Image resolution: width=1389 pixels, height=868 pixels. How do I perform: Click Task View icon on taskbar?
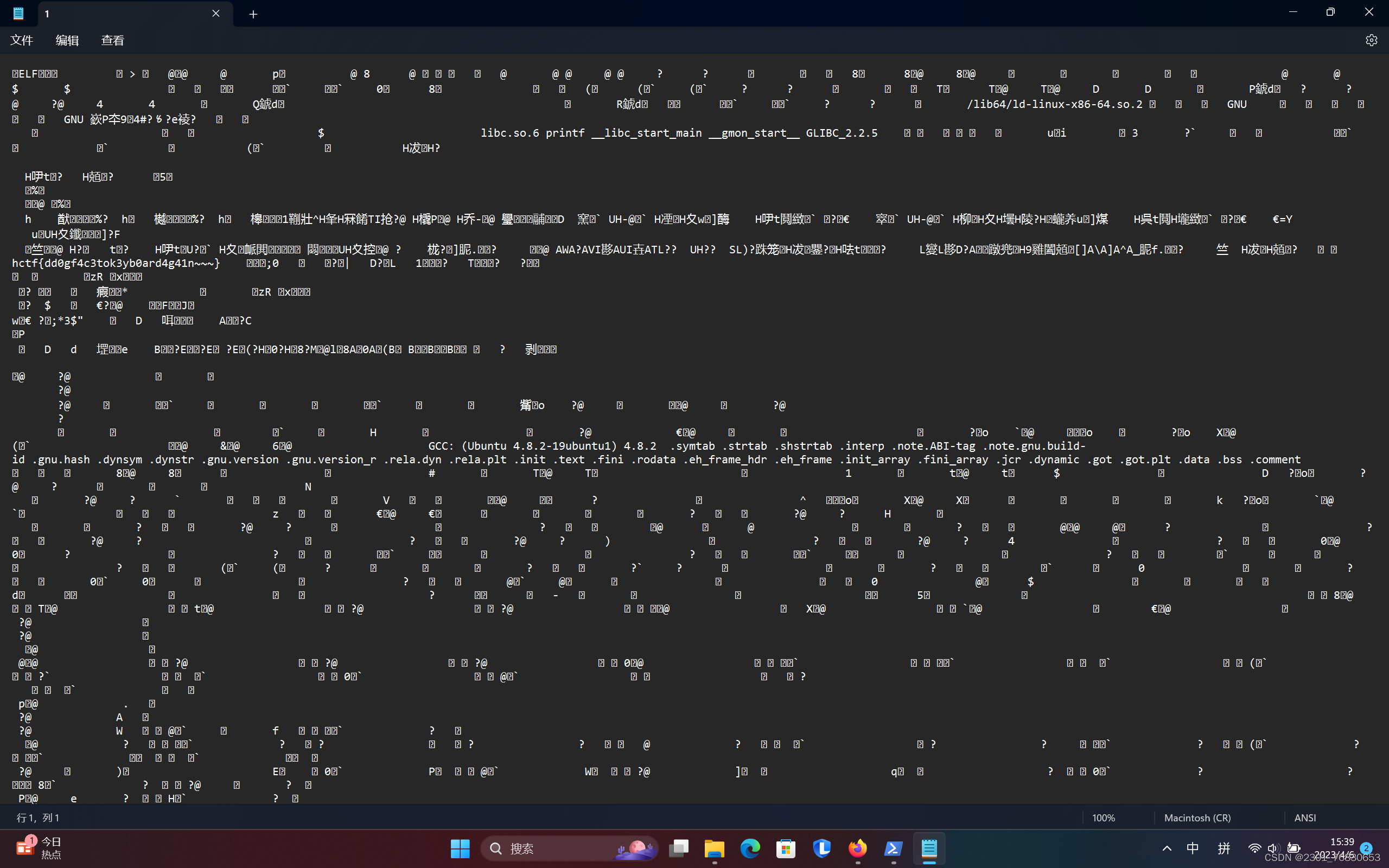(x=678, y=848)
